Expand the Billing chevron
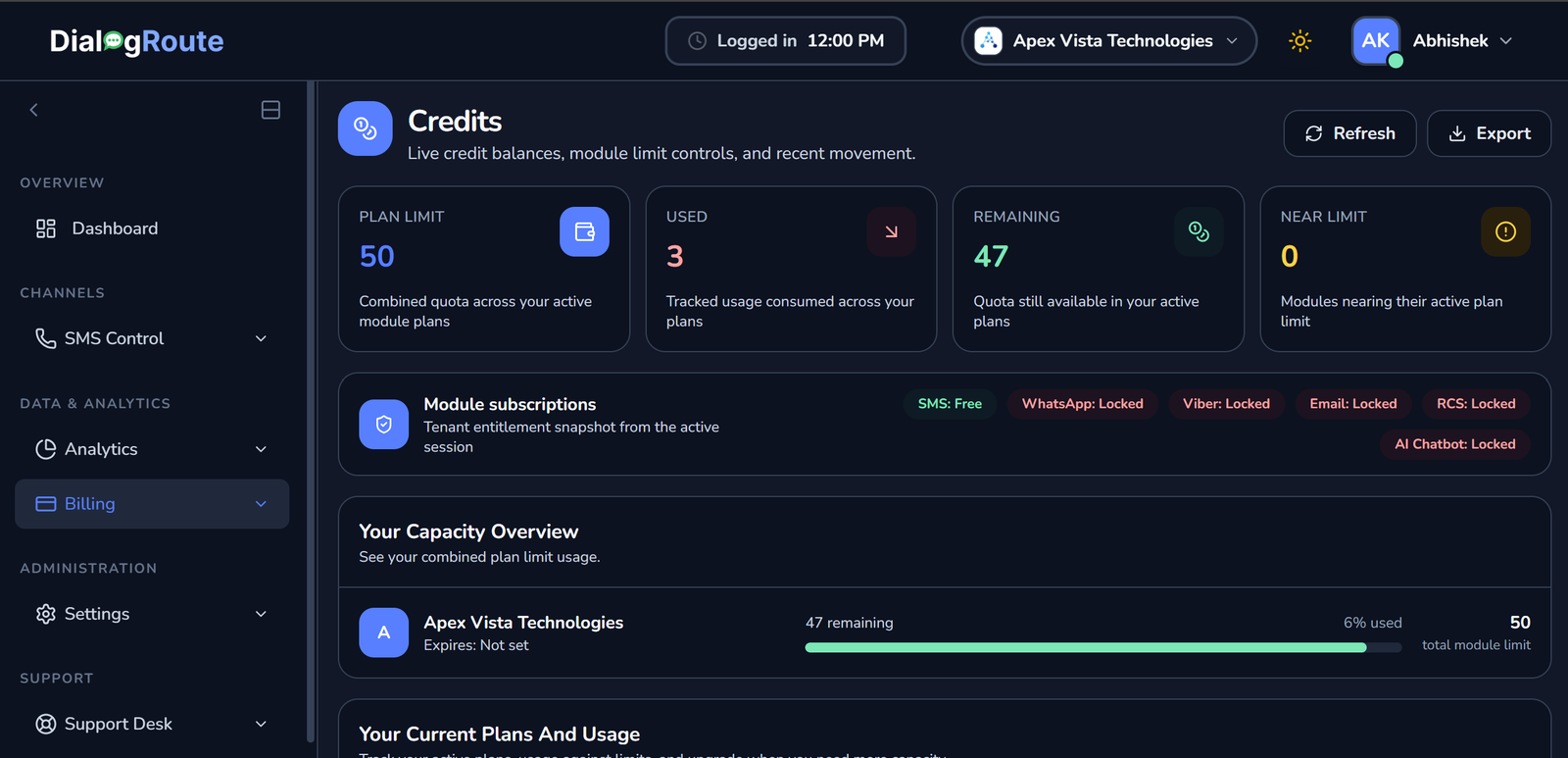The height and width of the screenshot is (758, 1568). [261, 504]
